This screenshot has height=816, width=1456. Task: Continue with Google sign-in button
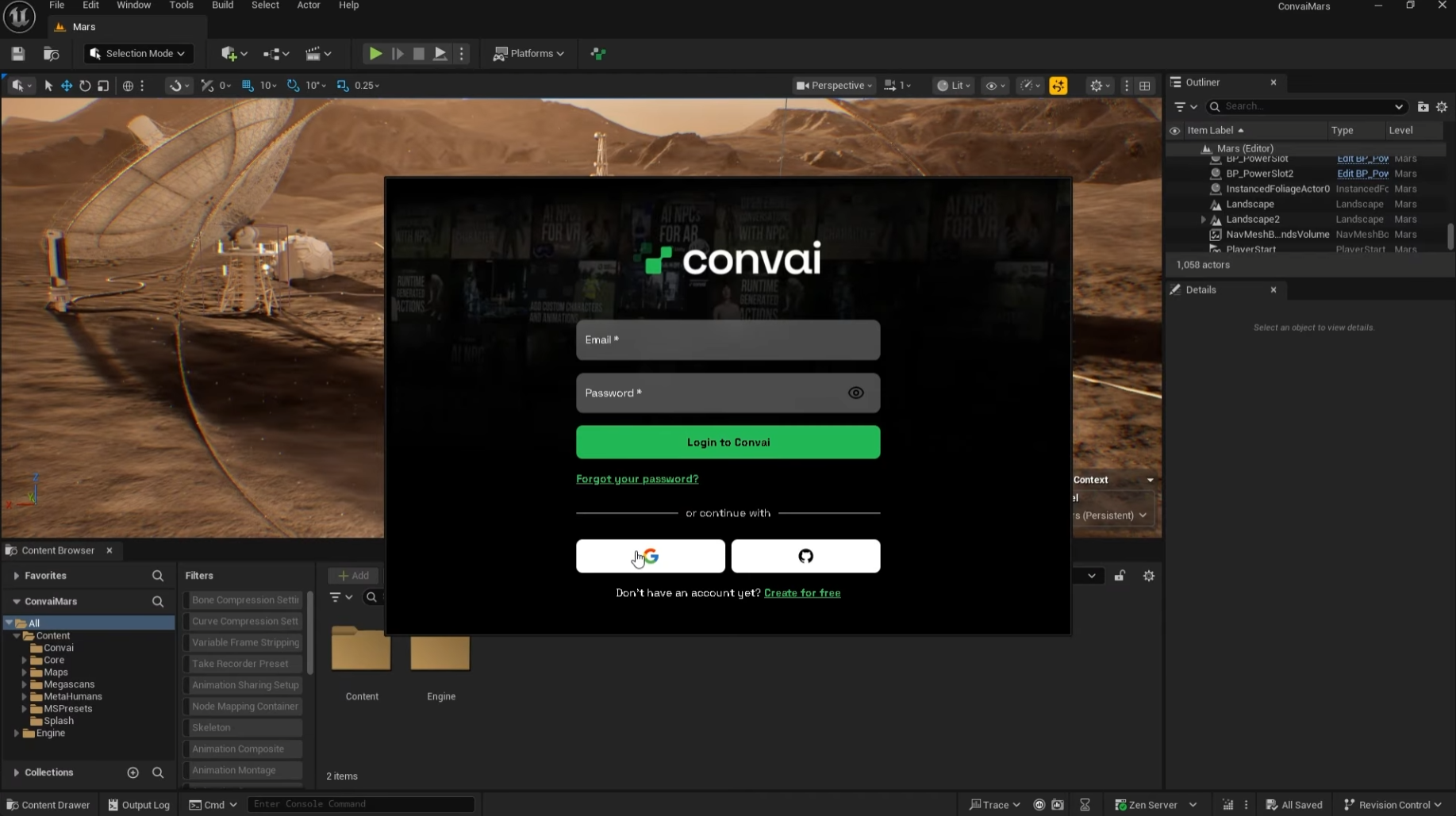click(650, 556)
